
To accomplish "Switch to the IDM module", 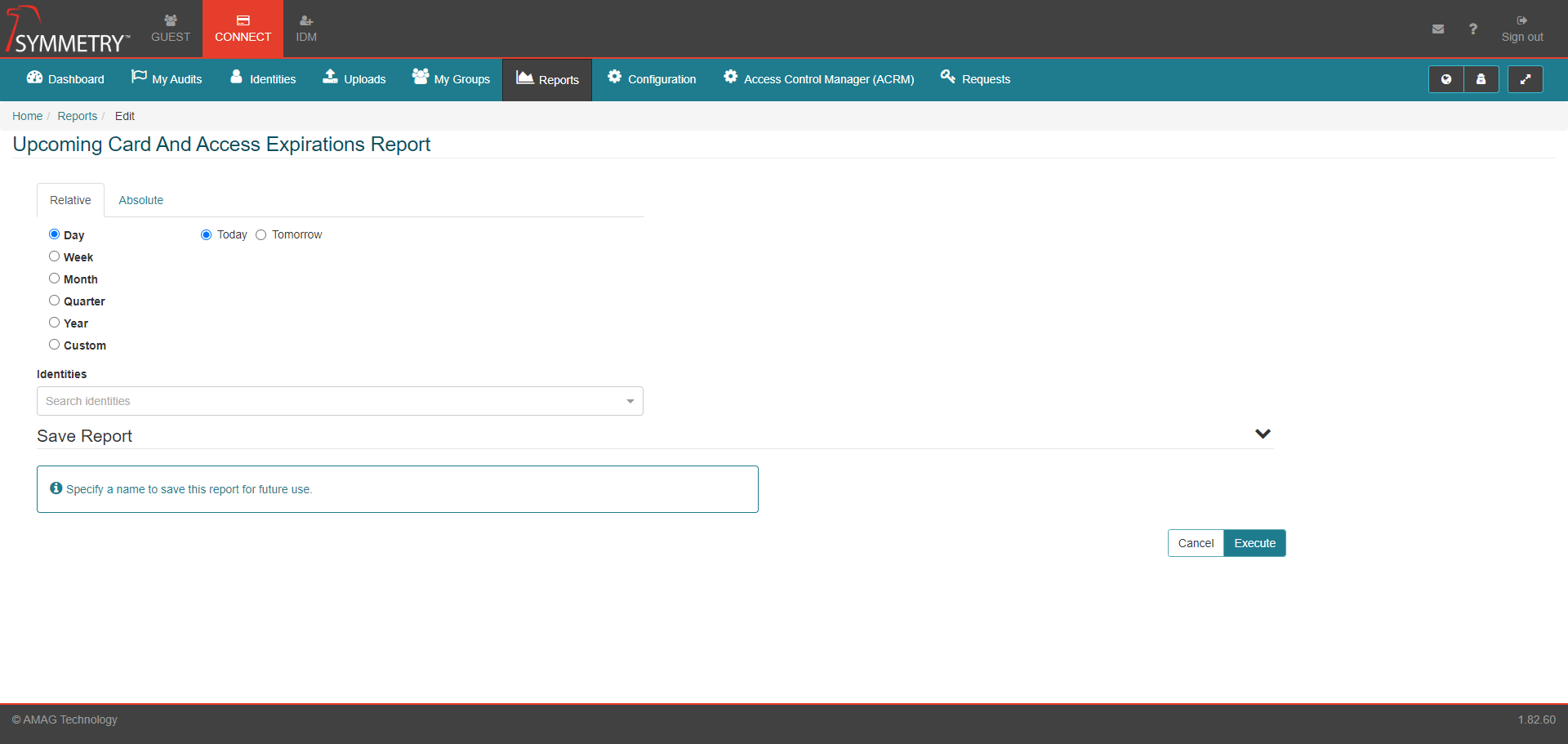I will tap(306, 29).
